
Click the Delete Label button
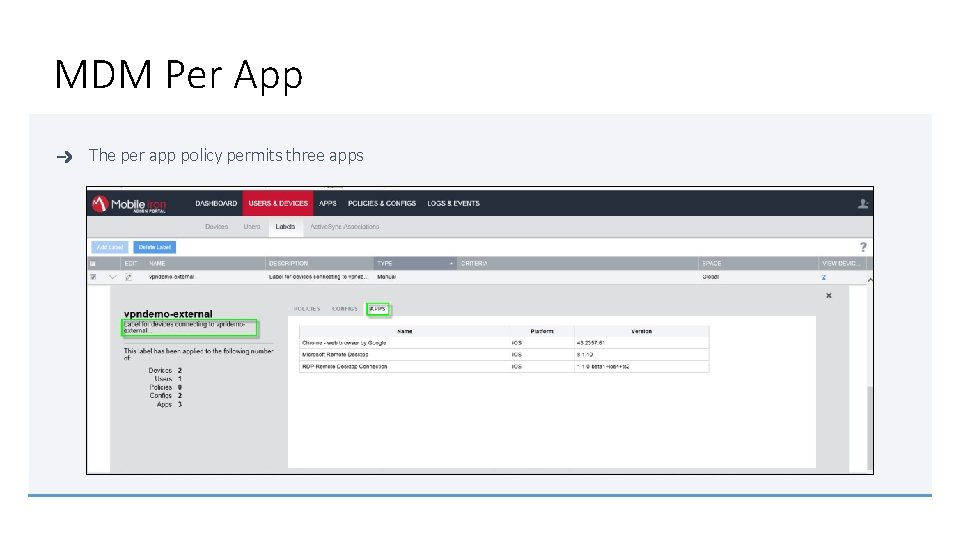point(154,247)
